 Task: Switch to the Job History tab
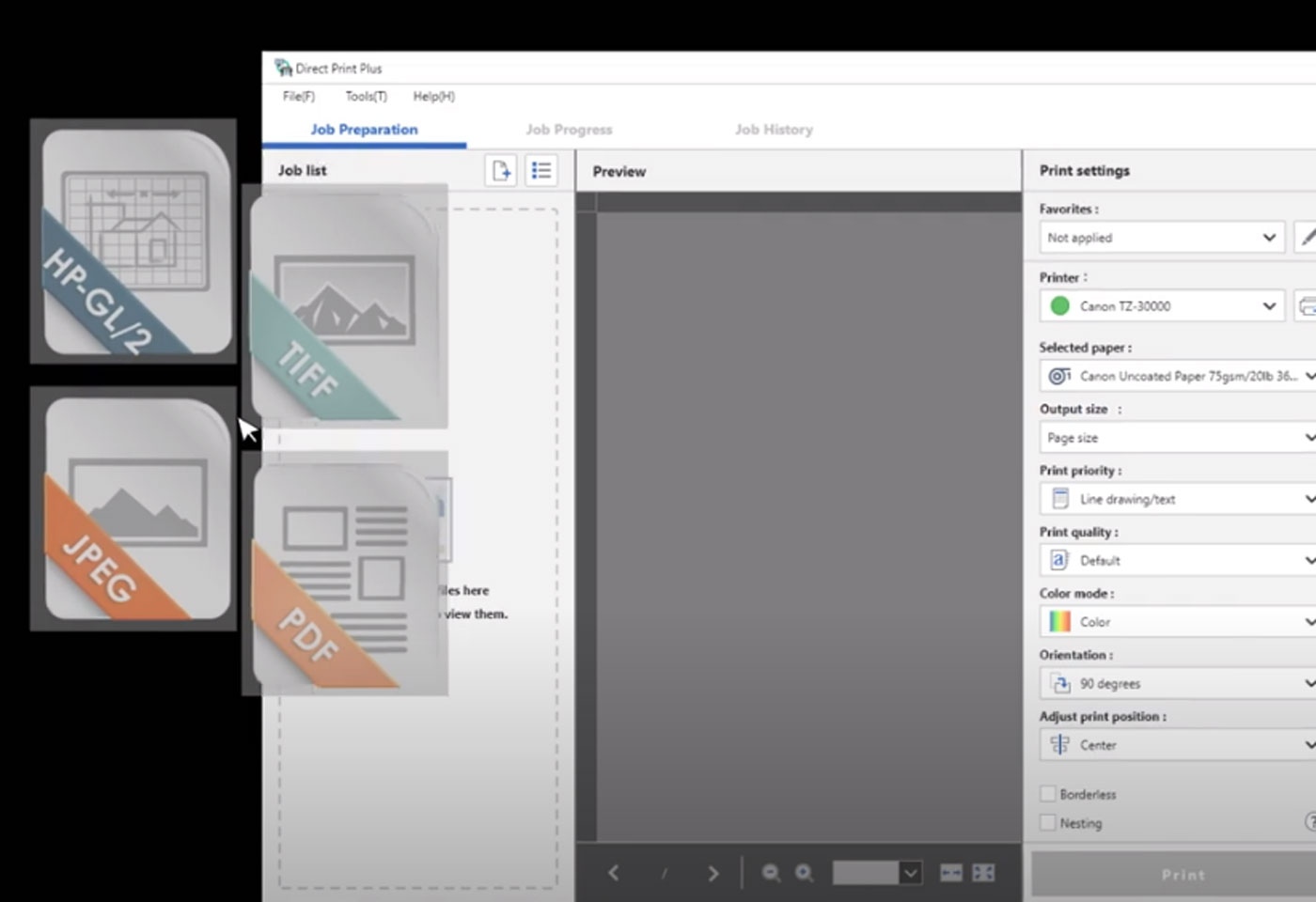coord(774,130)
